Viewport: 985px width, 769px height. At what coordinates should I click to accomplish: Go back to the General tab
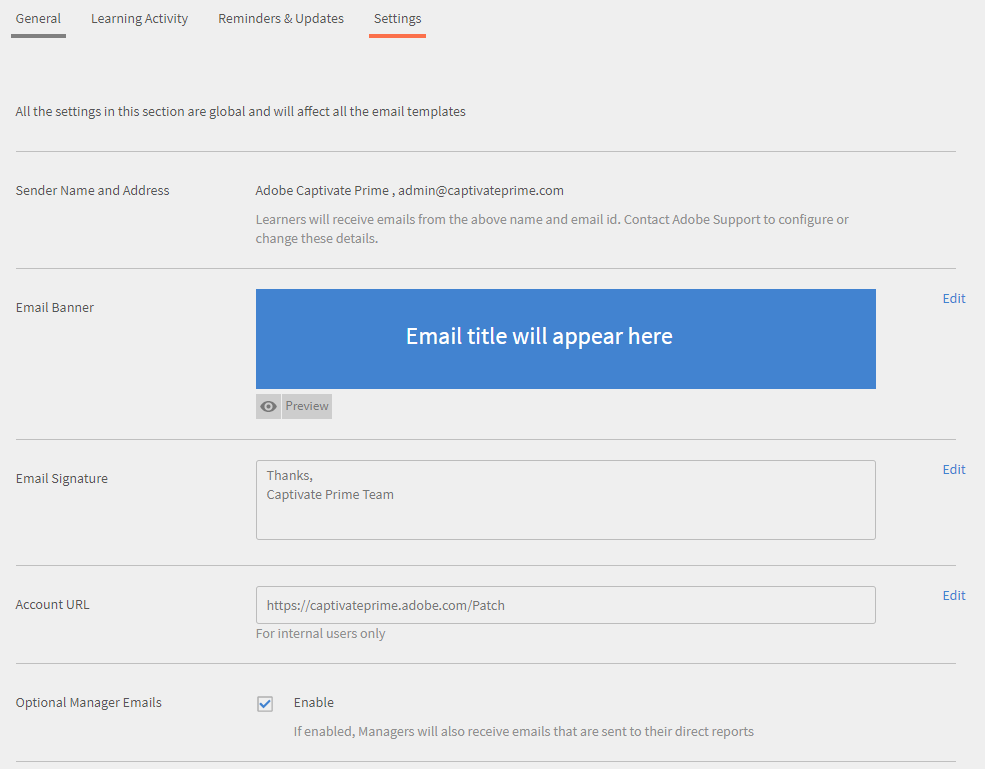pos(38,18)
